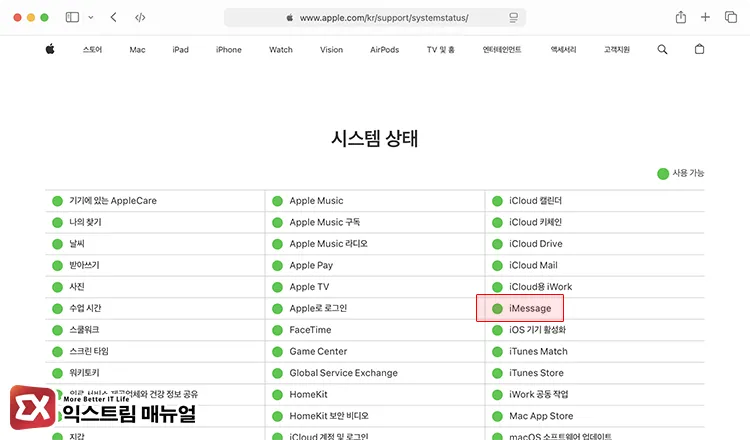Open the Vision navigation item
The width and height of the screenshot is (750, 440).
tap(331, 49)
